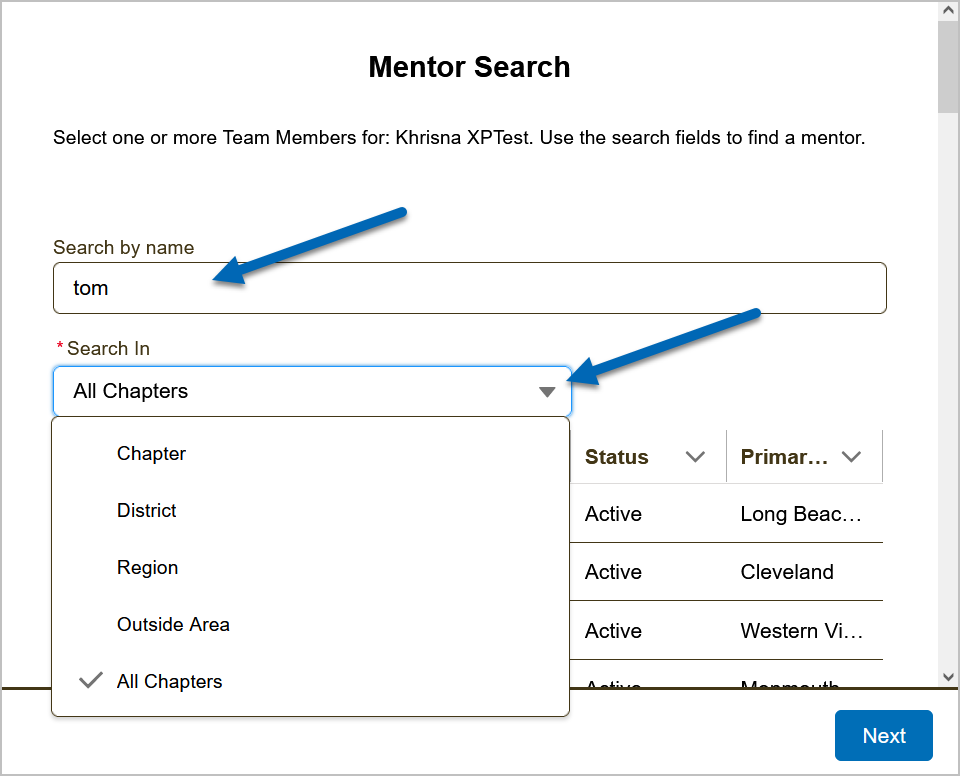Select the Western Vi… table cell
The image size is (960, 776).
tap(801, 631)
